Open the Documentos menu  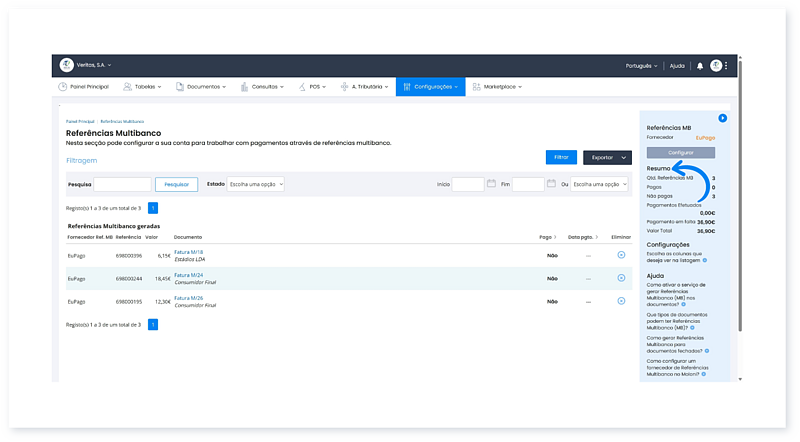coord(201,87)
